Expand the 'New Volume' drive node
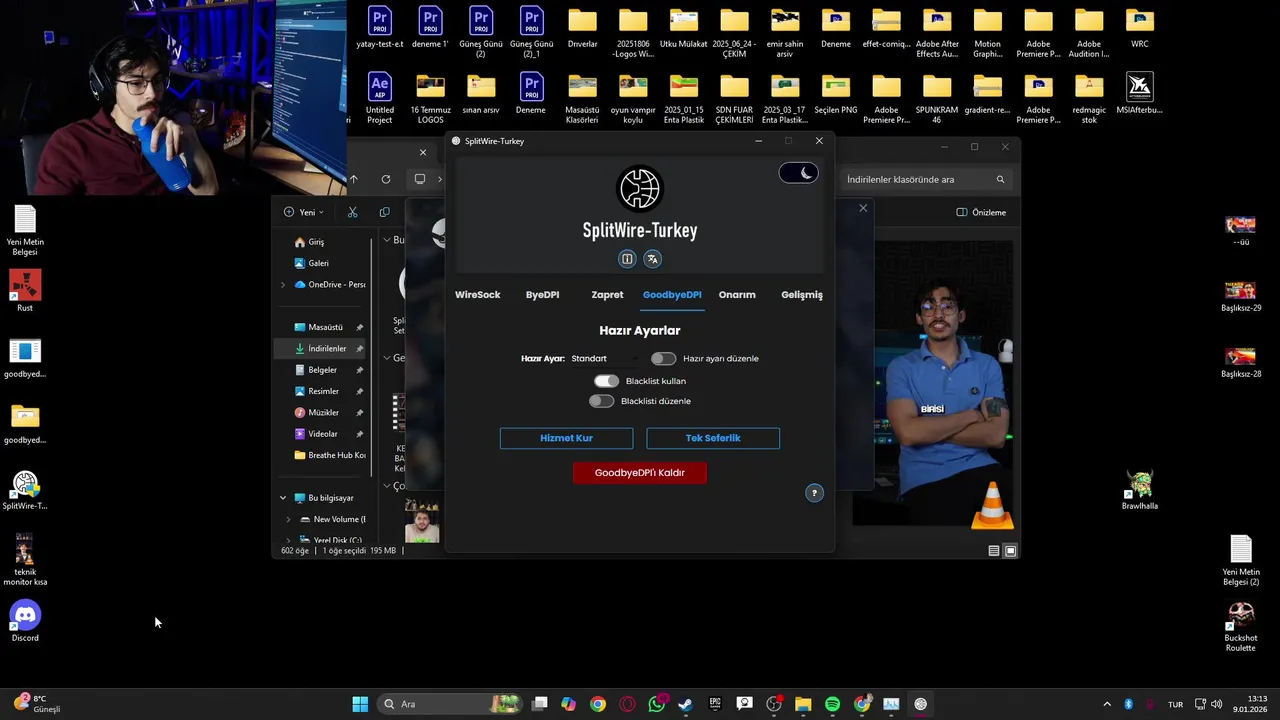 point(289,519)
